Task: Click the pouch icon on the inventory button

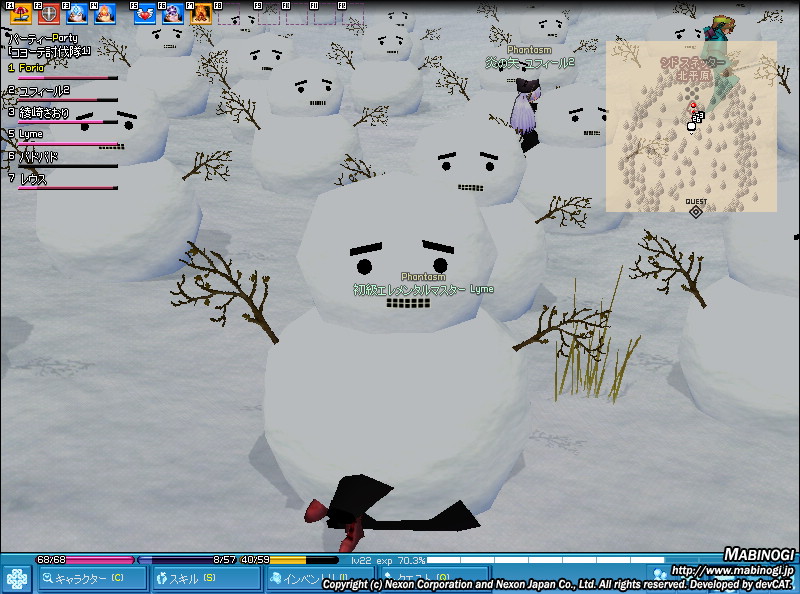Action: coord(276,578)
